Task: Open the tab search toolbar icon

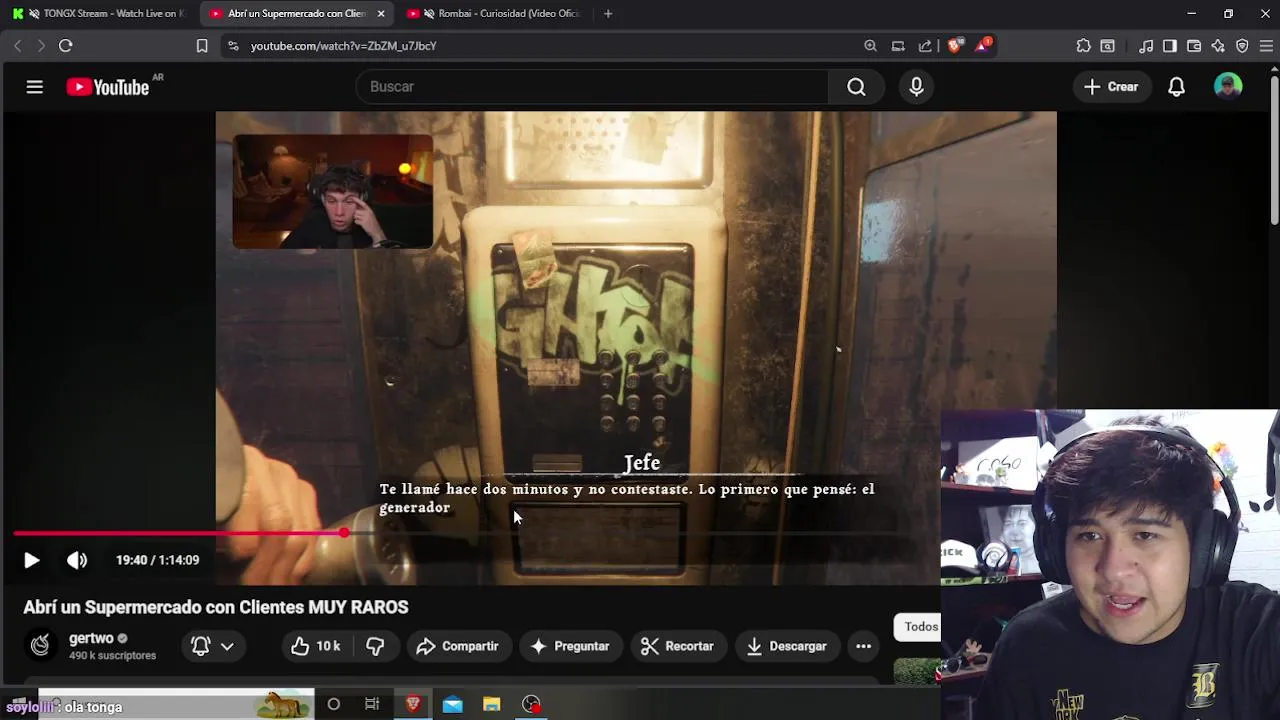Action: pos(1108,46)
